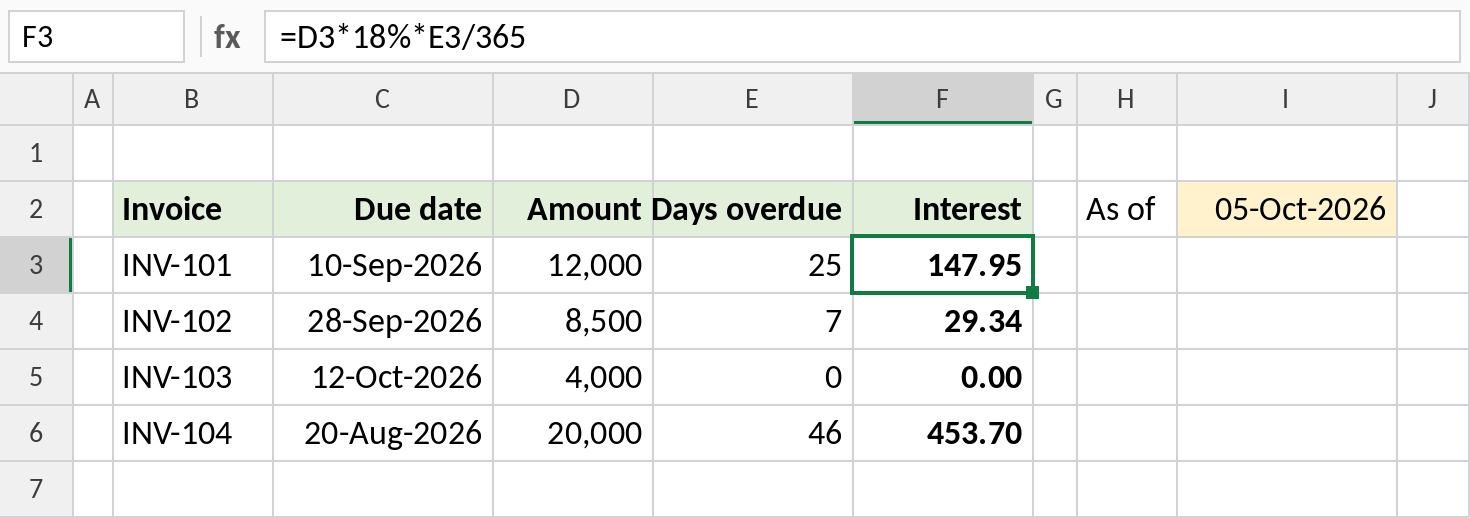This screenshot has height=518, width=1470.
Task: Click cell INV-103
Action: coord(193,377)
